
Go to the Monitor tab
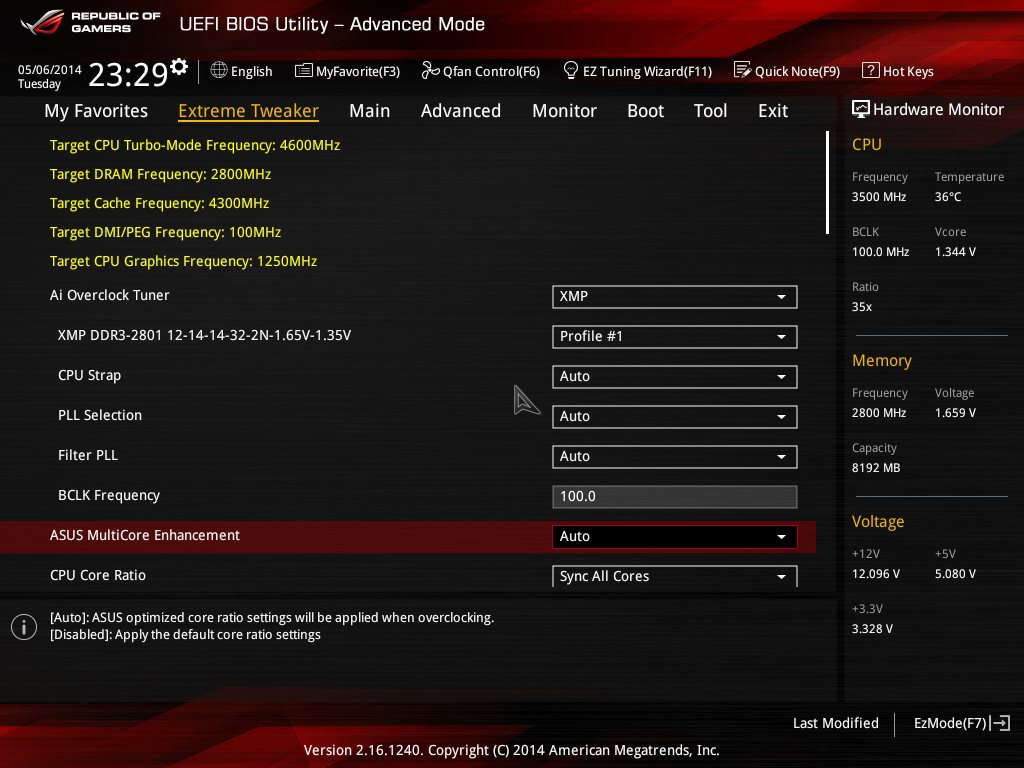tap(564, 111)
